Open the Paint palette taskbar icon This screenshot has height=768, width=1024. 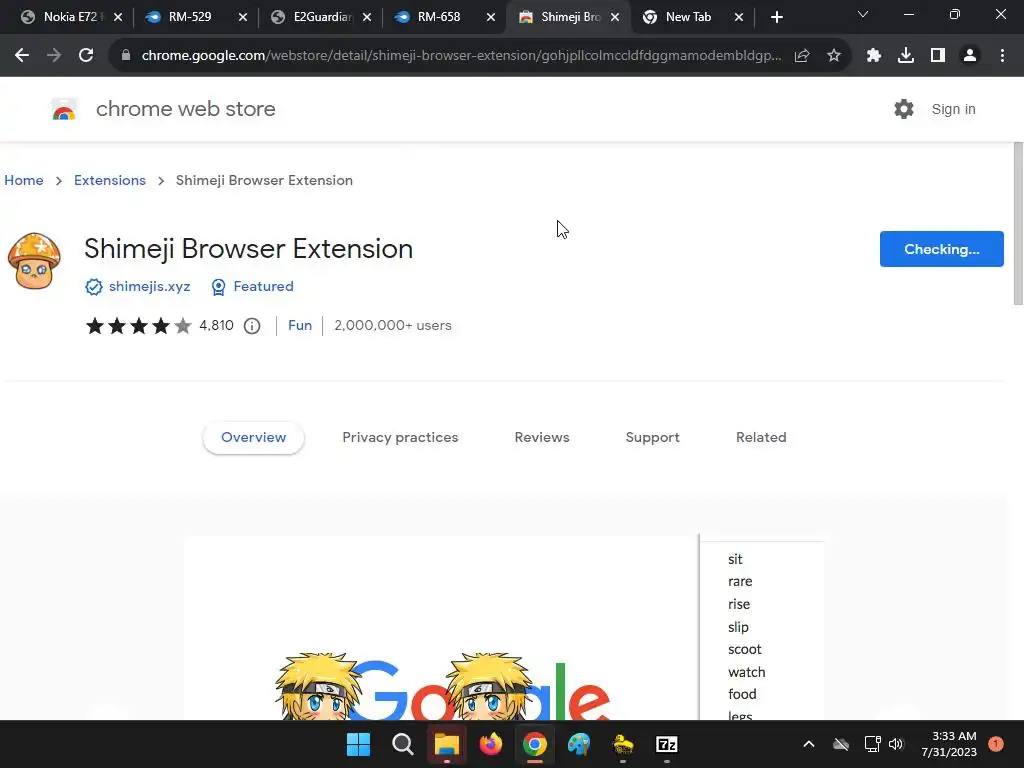coord(579,744)
